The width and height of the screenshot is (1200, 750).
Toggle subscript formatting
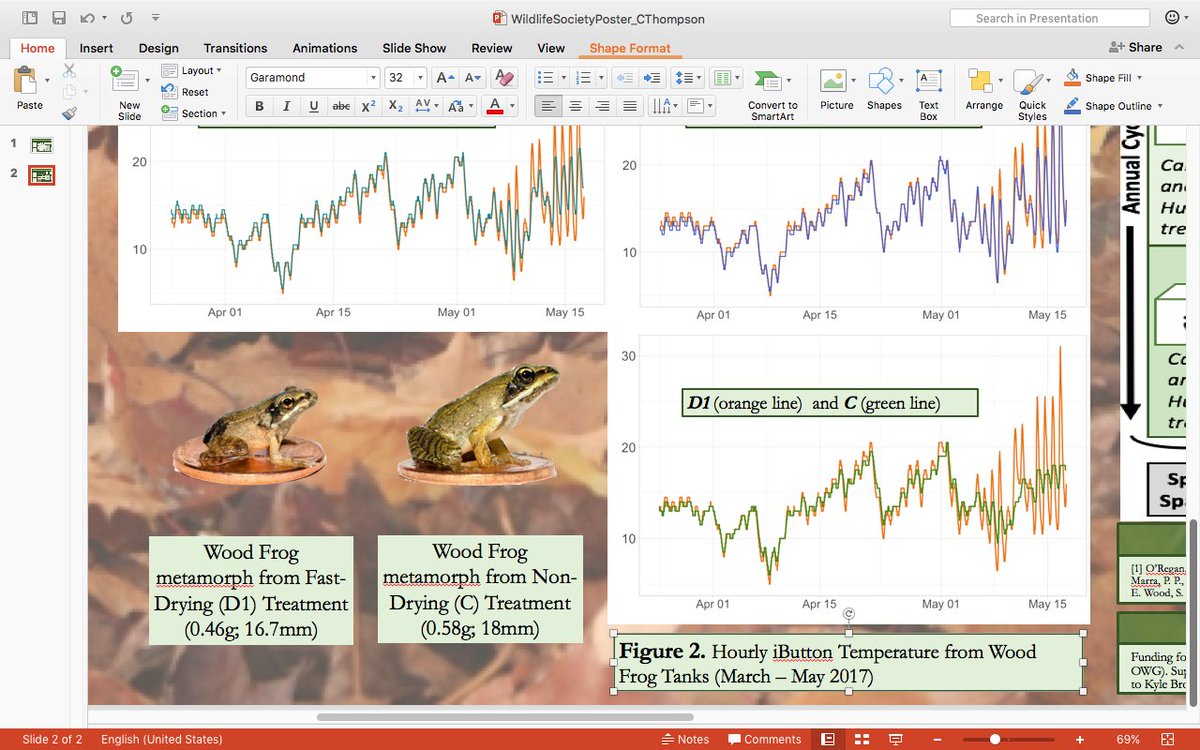point(395,106)
